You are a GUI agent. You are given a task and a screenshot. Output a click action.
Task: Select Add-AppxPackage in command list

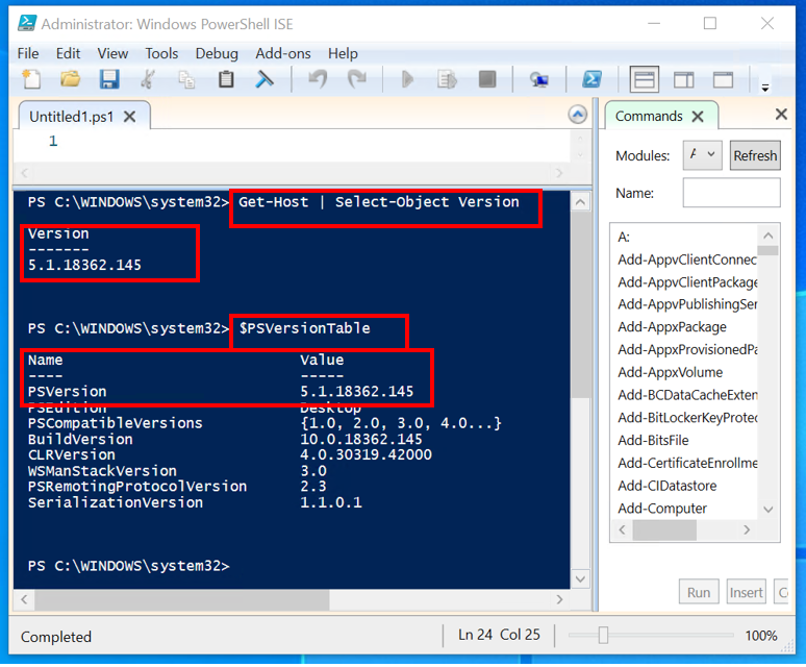pyautogui.click(x=672, y=327)
